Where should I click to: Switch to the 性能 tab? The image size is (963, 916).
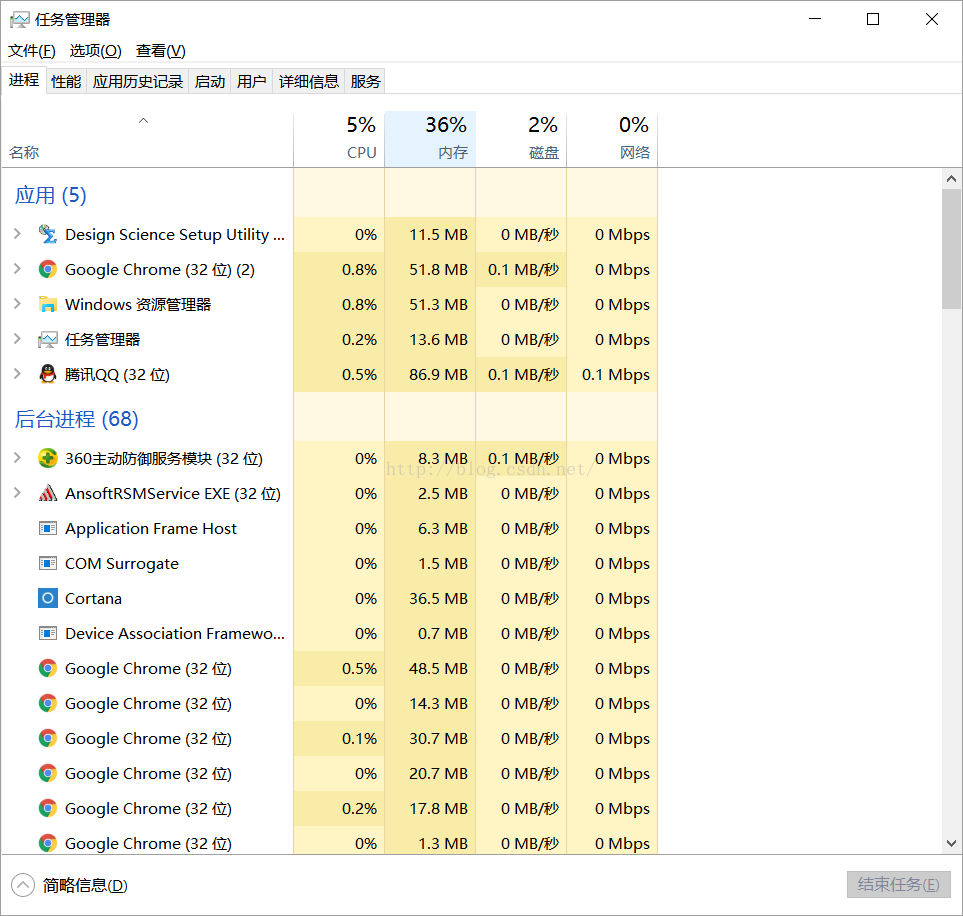[66, 81]
